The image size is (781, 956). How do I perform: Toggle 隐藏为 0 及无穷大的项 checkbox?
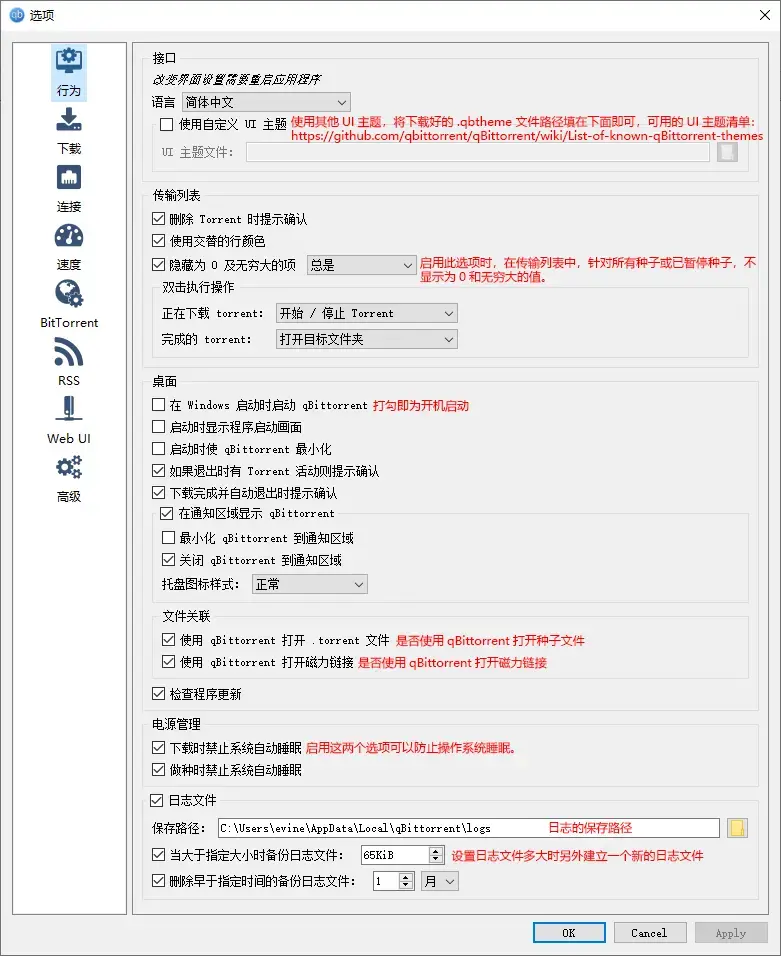159,265
